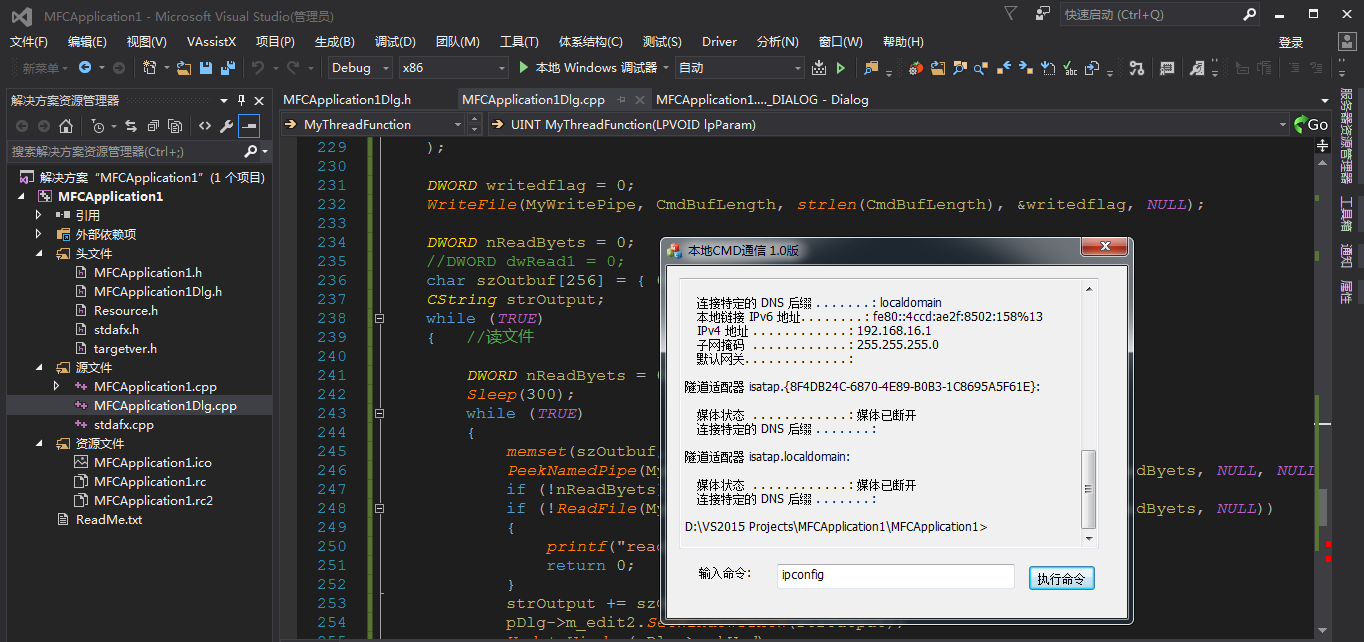Click the View Code angle-brackets icon
This screenshot has width=1364, height=642.
(x=205, y=125)
